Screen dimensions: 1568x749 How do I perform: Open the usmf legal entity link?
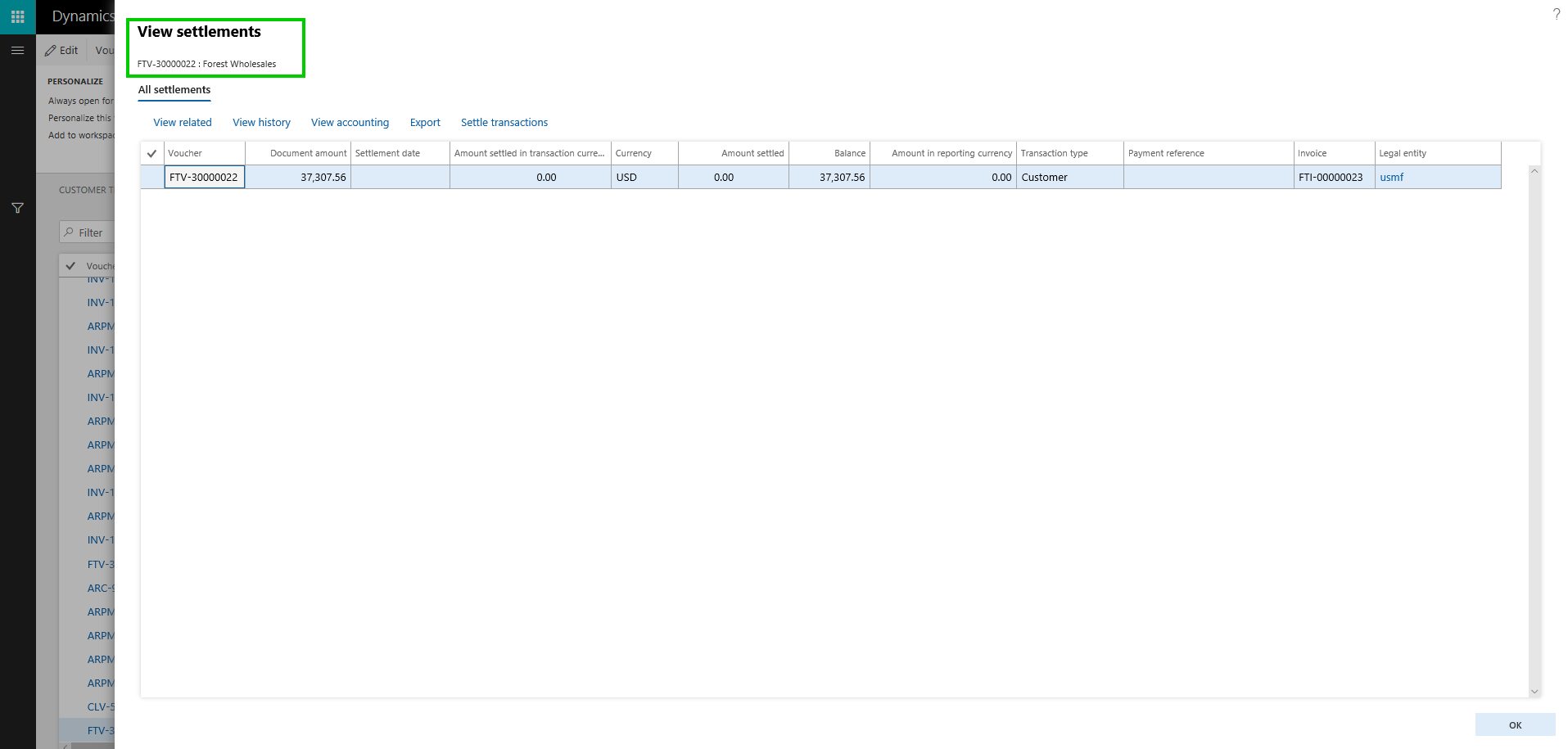(x=1391, y=178)
